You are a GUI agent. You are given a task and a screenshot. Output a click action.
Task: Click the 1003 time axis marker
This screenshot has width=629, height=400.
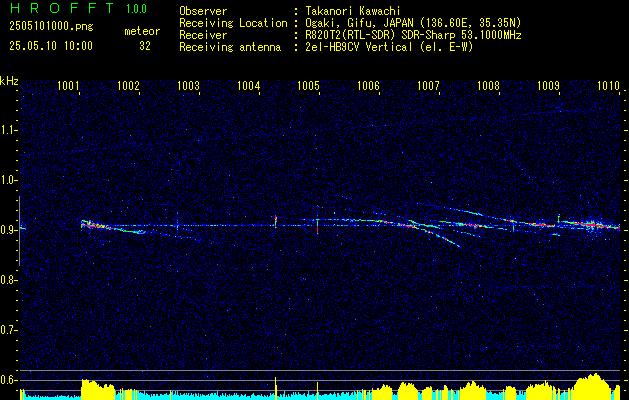pos(188,85)
